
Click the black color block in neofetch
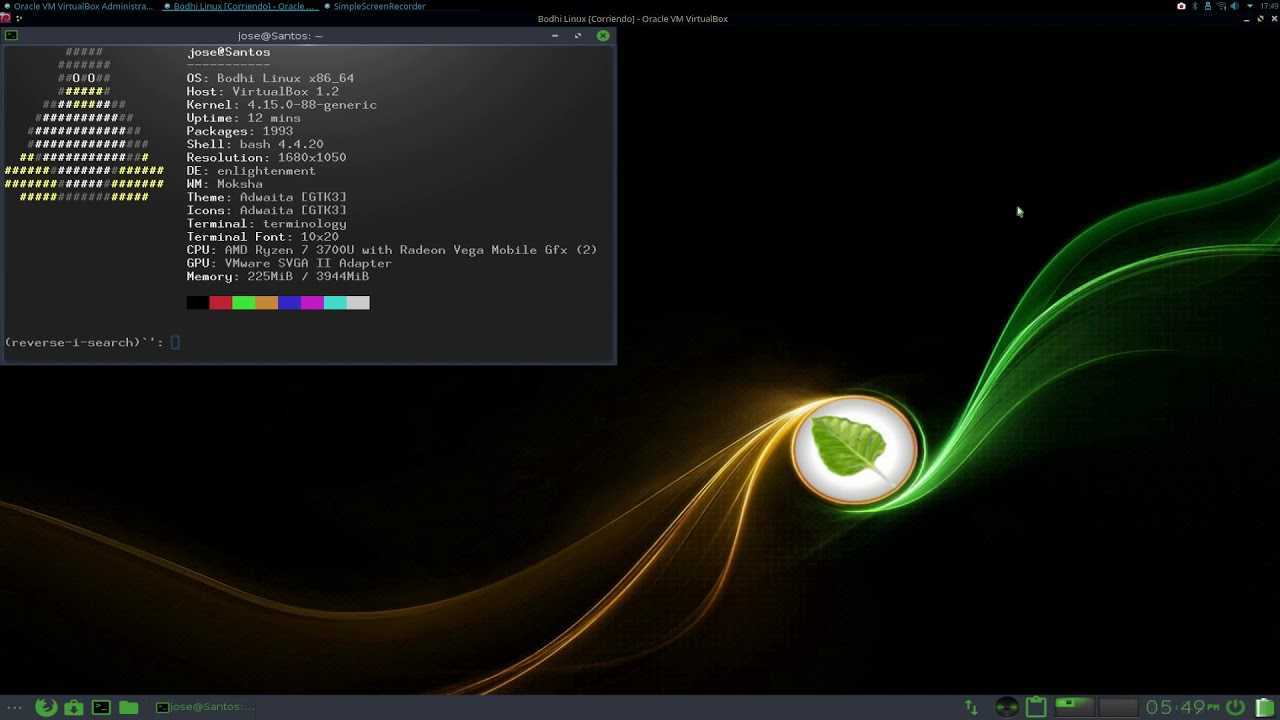pos(198,302)
